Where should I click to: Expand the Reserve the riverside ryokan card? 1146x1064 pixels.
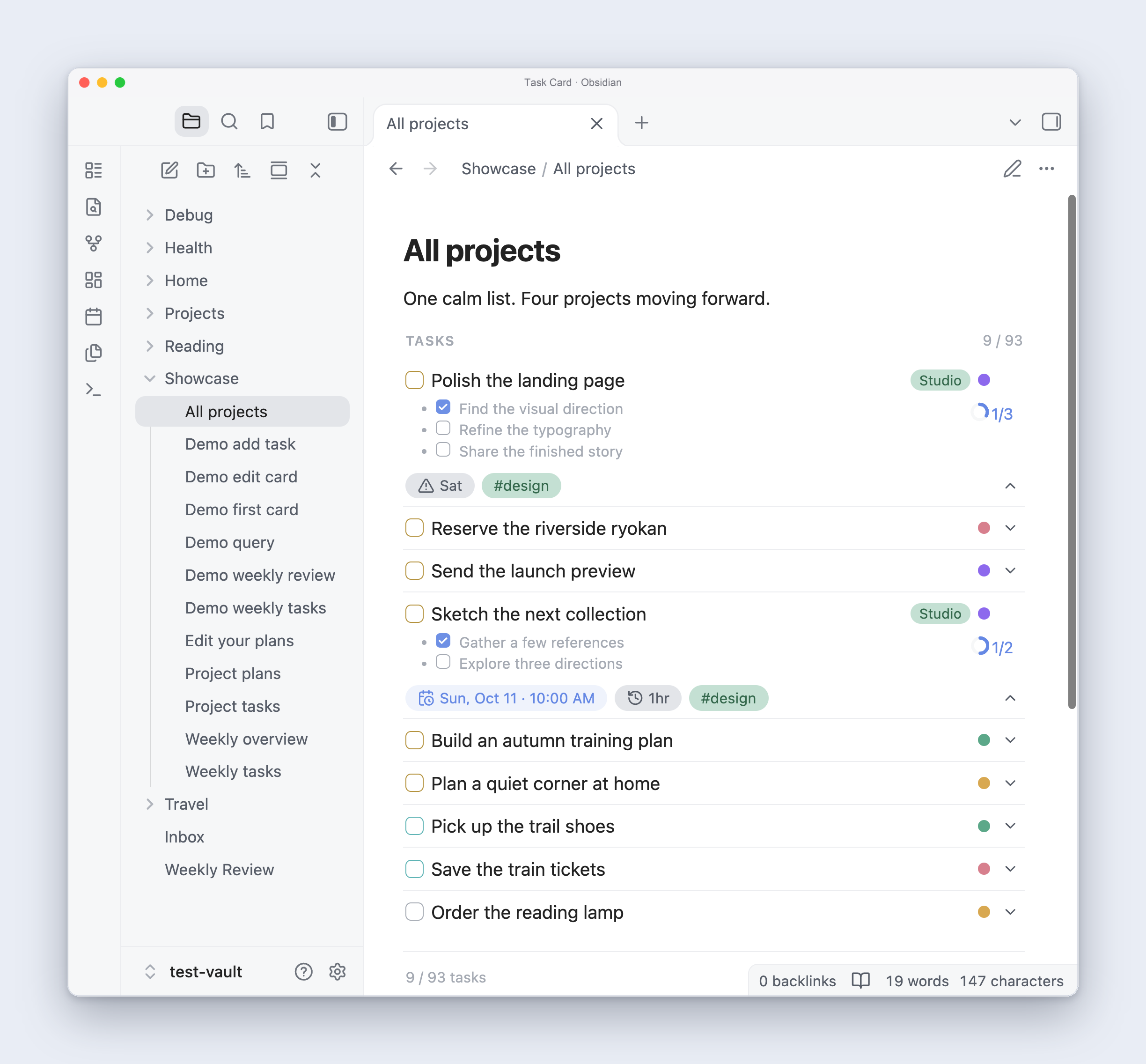pyautogui.click(x=1010, y=528)
